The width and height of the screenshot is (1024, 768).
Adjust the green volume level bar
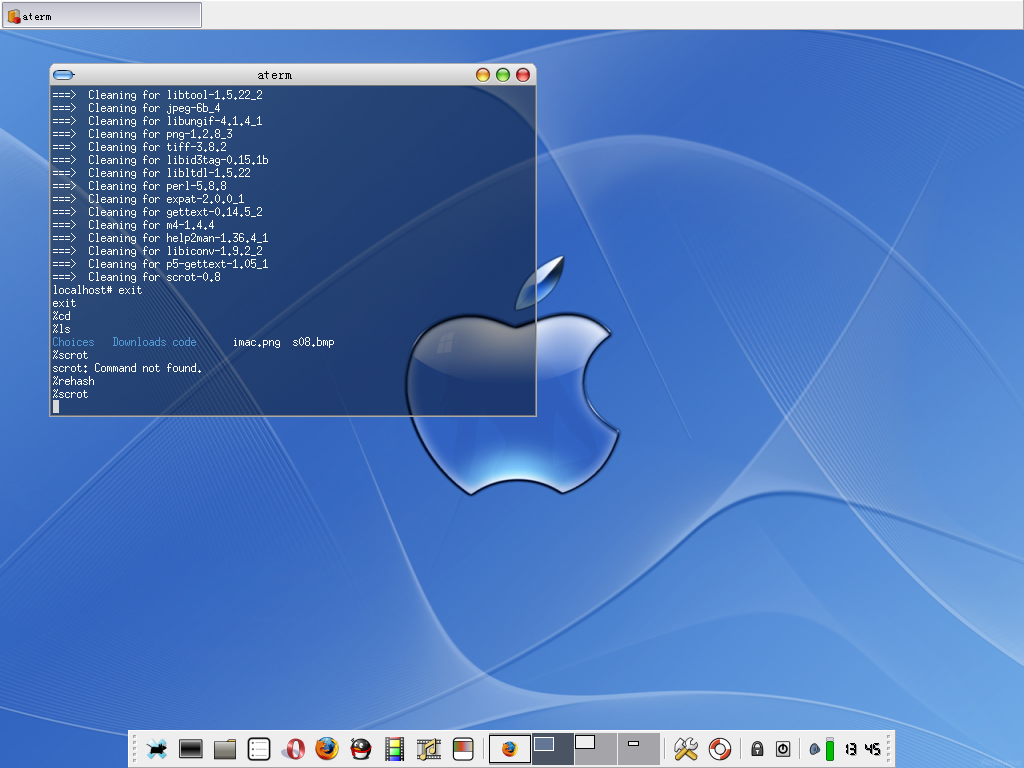829,748
